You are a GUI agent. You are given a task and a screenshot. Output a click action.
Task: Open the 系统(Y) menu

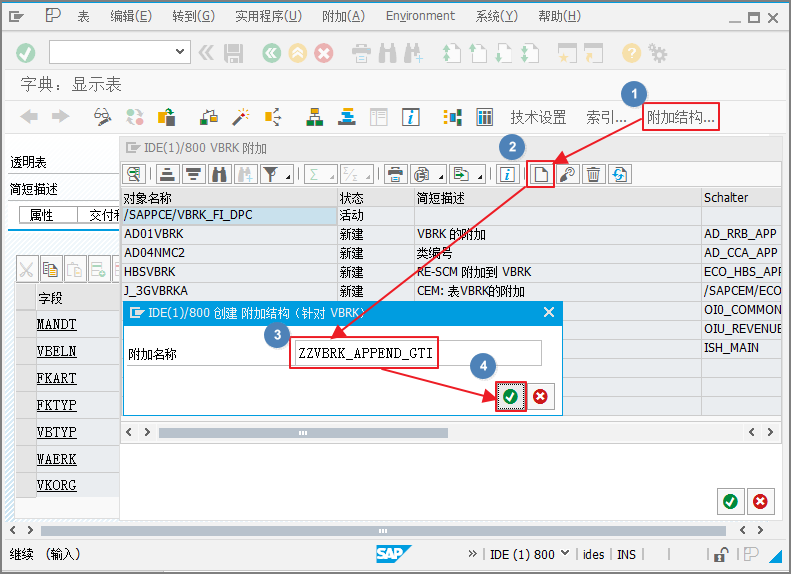point(496,16)
